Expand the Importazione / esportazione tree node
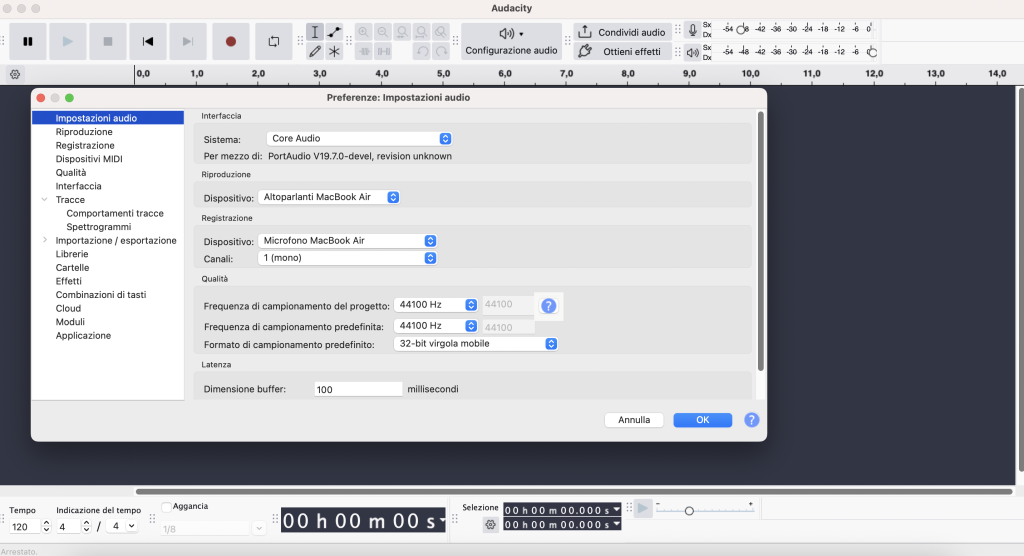Viewport: 1024px width, 556px height. point(44,240)
